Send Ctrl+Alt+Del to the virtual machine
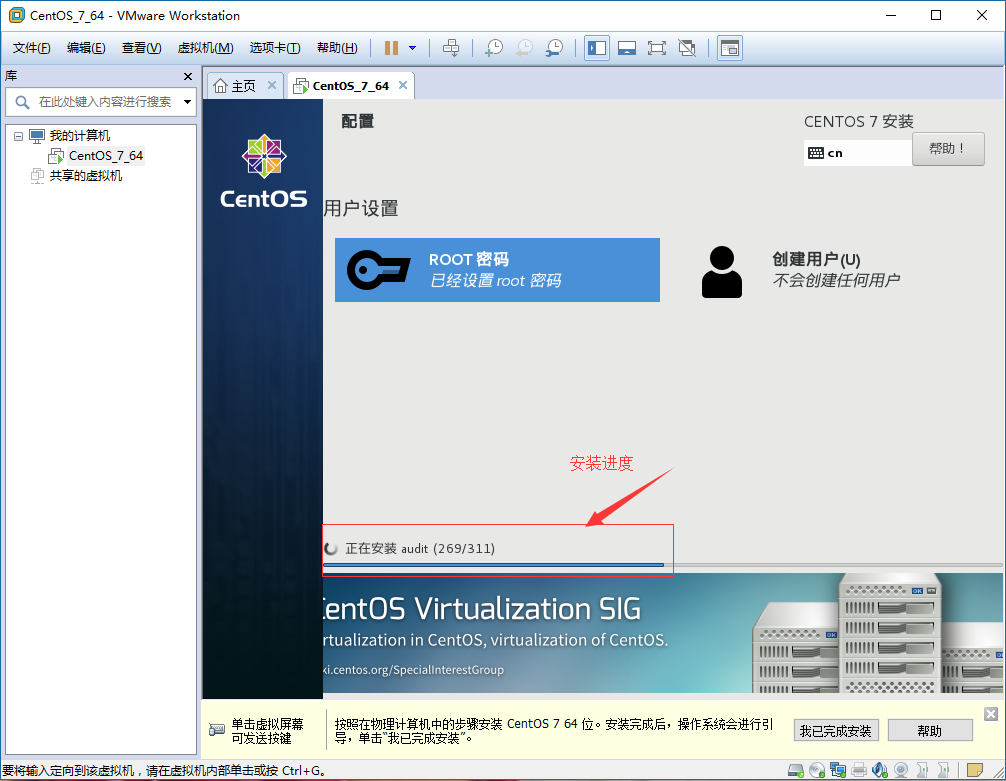1006x781 pixels. click(451, 48)
